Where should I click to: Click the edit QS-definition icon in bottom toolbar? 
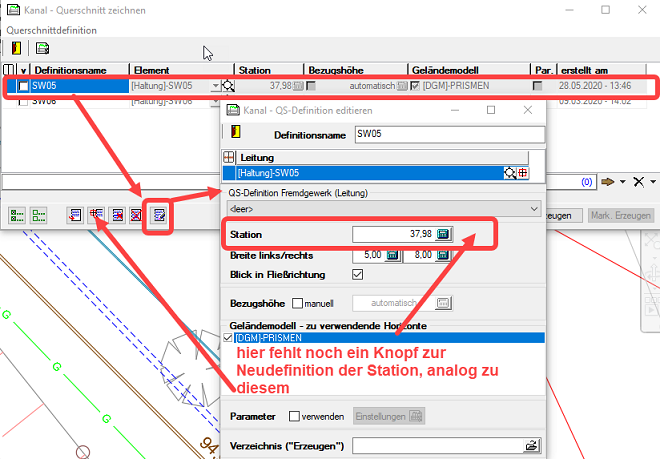(158, 214)
